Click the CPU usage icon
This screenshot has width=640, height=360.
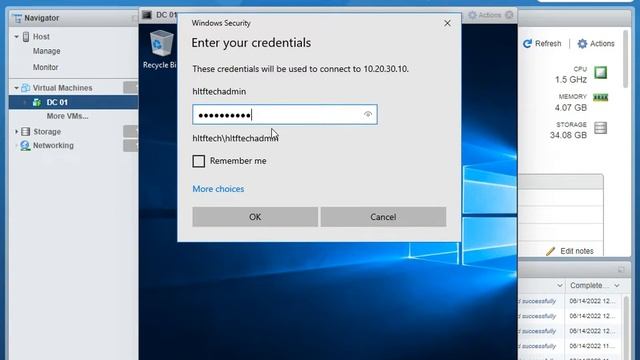[600, 73]
